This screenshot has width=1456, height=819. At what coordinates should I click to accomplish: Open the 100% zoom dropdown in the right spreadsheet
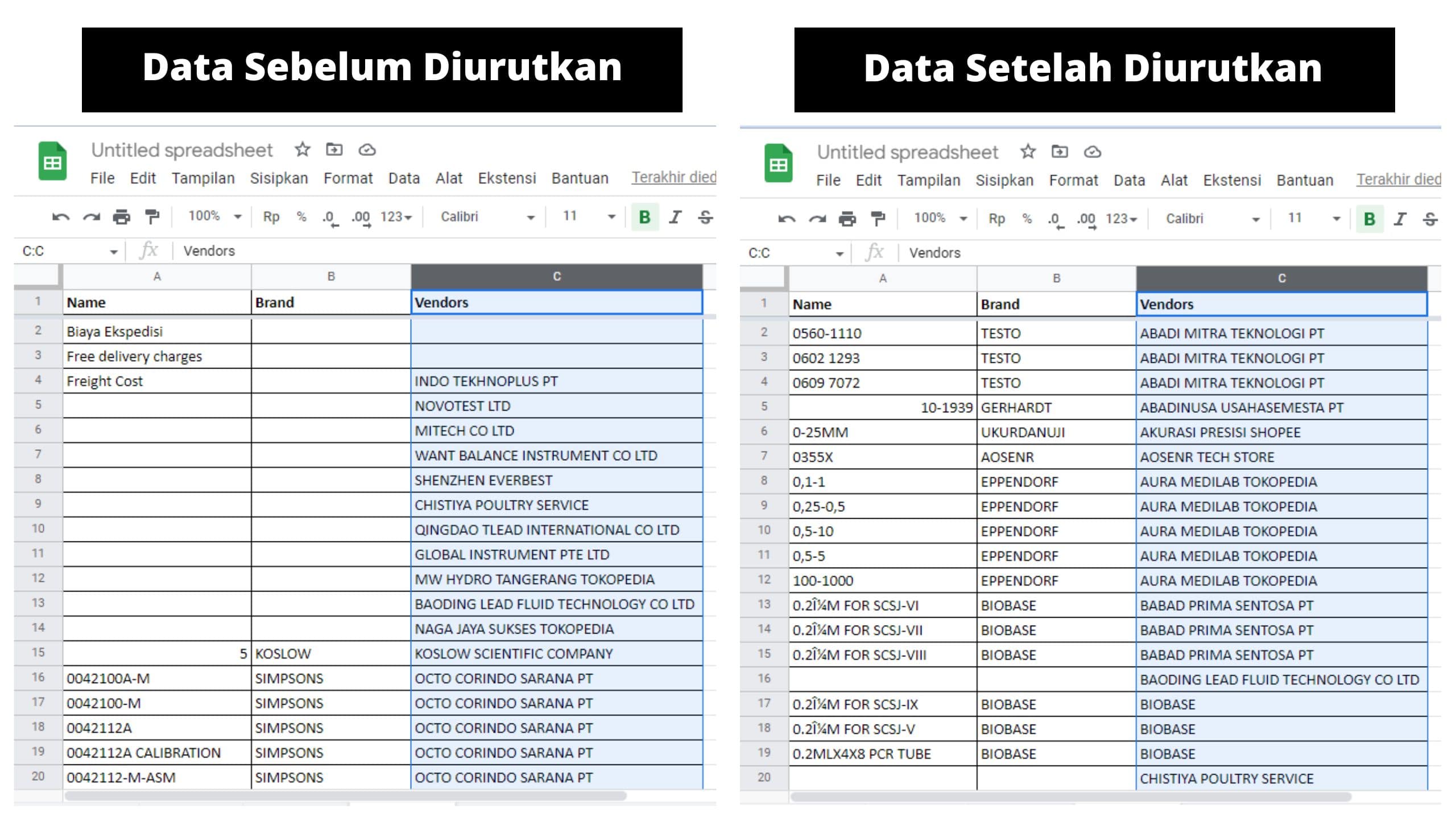pyautogui.click(x=941, y=219)
